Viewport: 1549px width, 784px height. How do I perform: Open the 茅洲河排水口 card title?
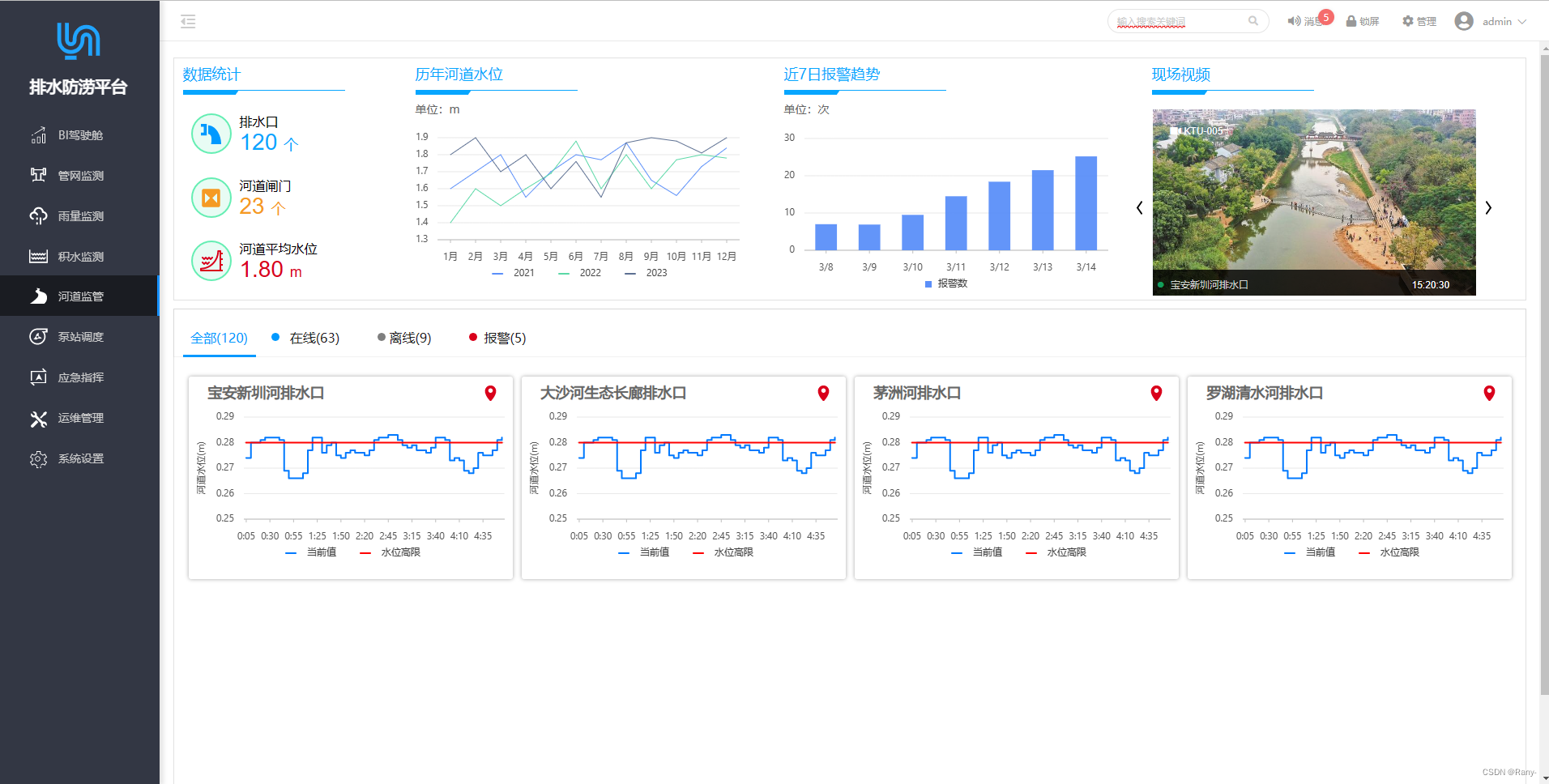pos(917,394)
